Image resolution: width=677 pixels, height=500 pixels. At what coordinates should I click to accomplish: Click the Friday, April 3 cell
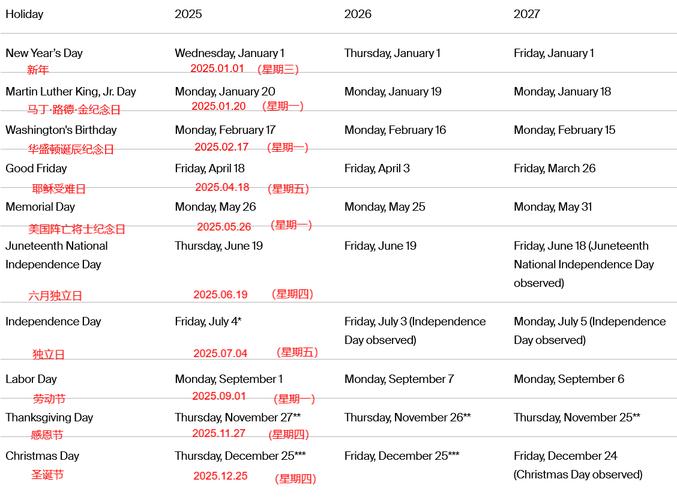click(x=377, y=168)
